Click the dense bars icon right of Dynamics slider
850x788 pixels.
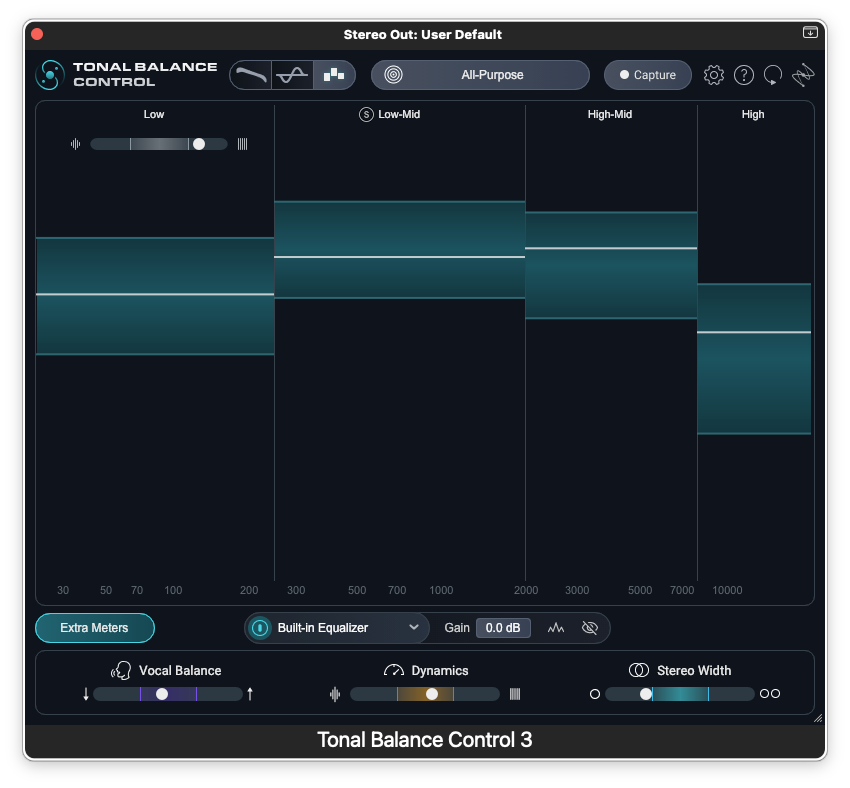515,694
